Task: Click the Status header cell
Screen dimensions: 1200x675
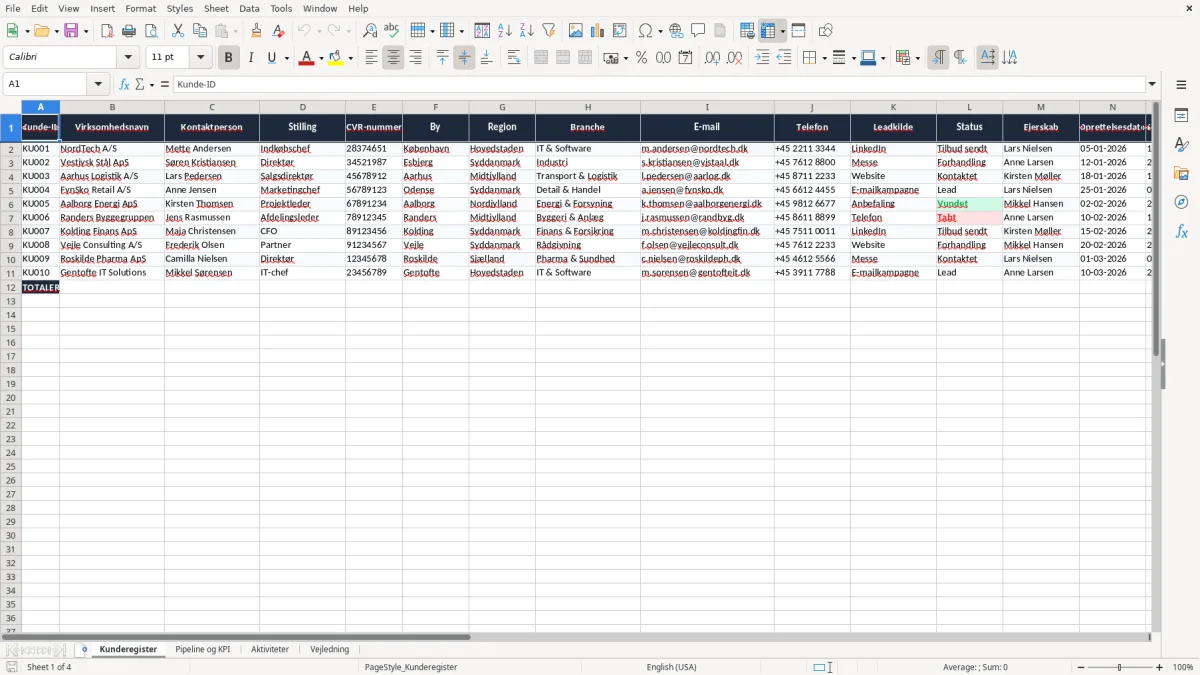Action: point(969,127)
